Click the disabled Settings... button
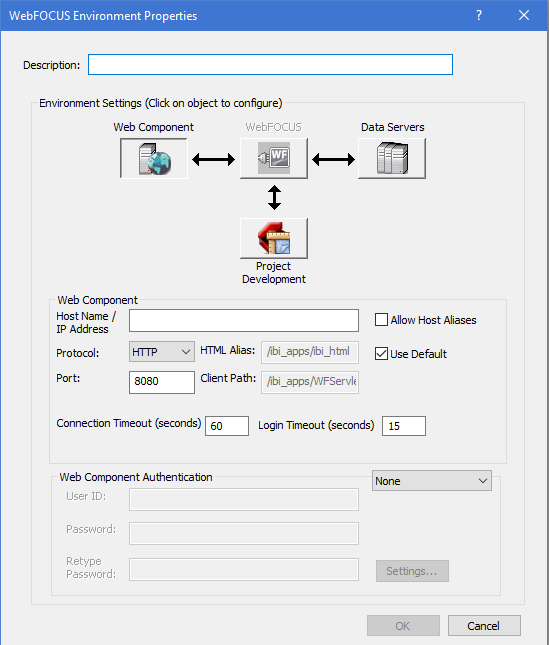549x645 pixels. tap(412, 571)
